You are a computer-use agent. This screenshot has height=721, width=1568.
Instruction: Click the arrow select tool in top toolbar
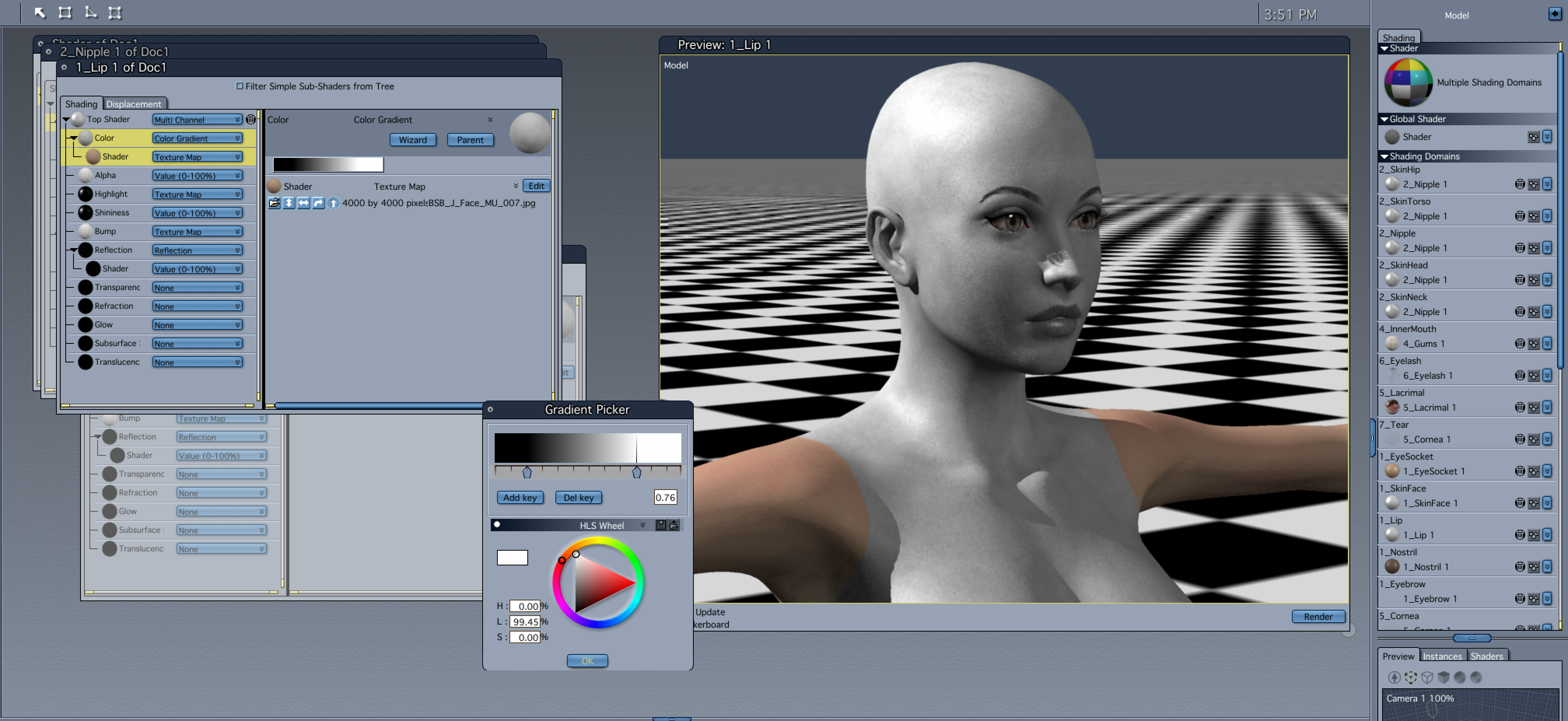(40, 12)
